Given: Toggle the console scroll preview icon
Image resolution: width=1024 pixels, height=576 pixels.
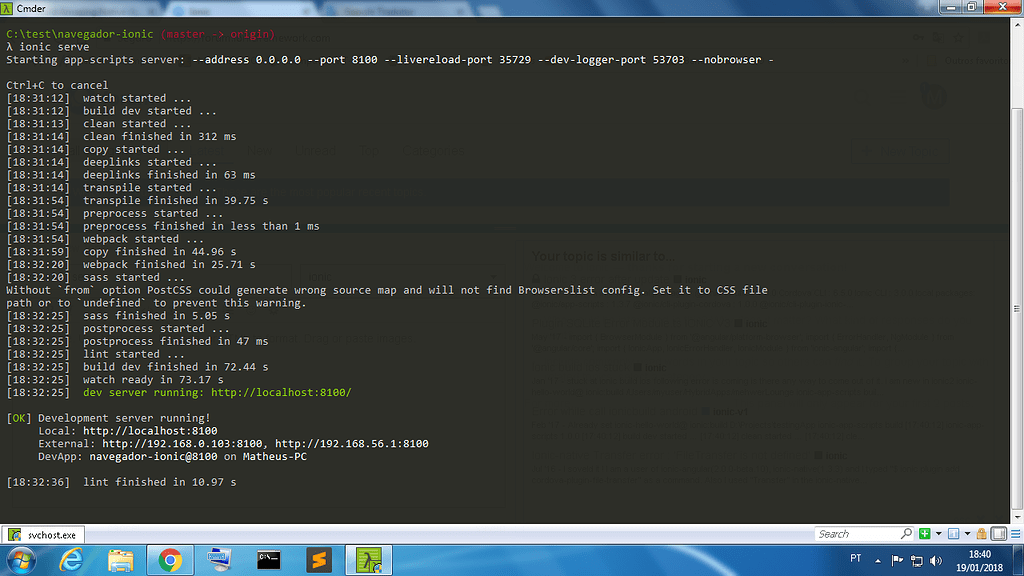Looking at the screenshot, I should (997, 533).
